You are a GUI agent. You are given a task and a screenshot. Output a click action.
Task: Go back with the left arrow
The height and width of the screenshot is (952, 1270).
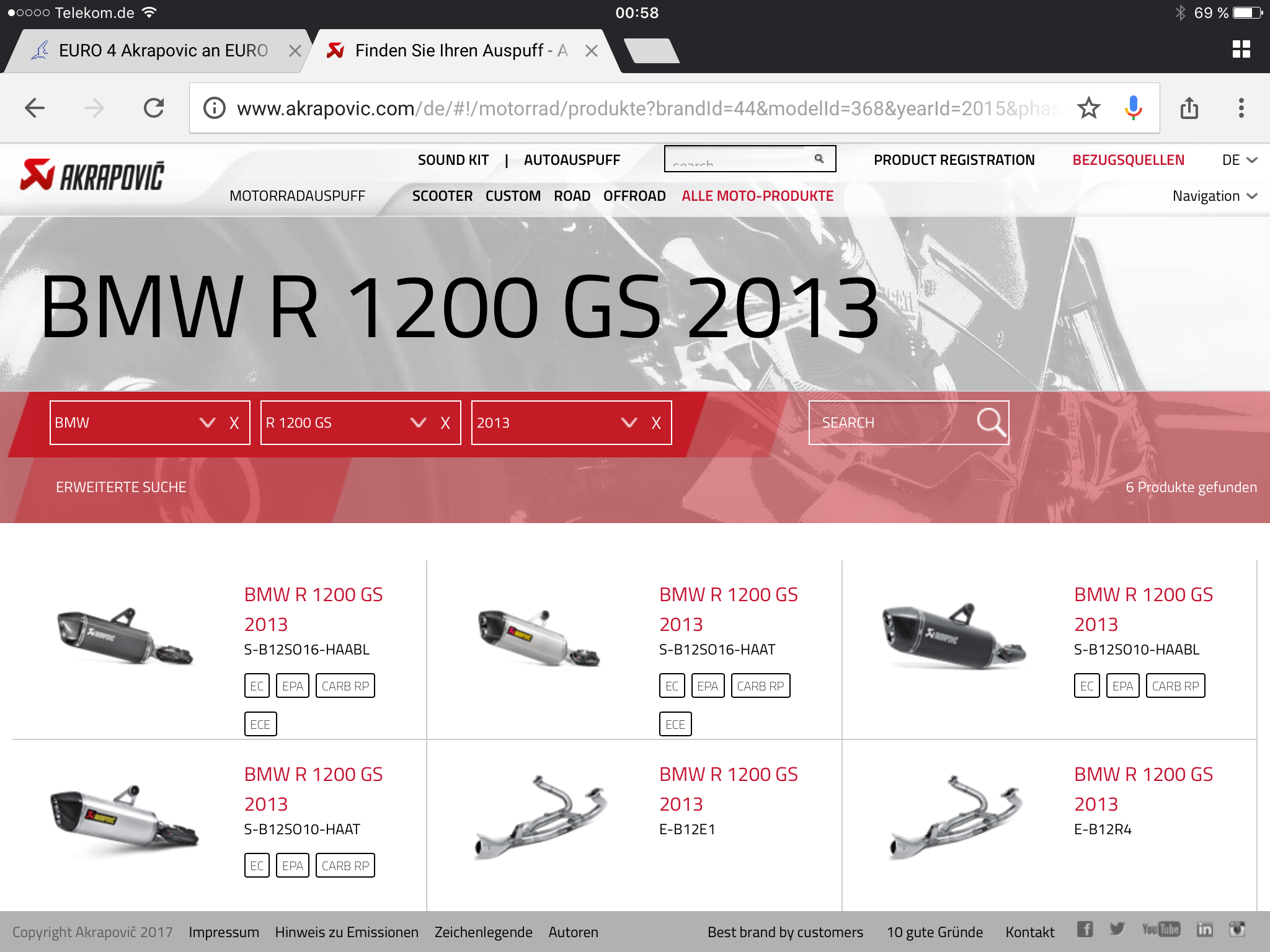click(35, 108)
